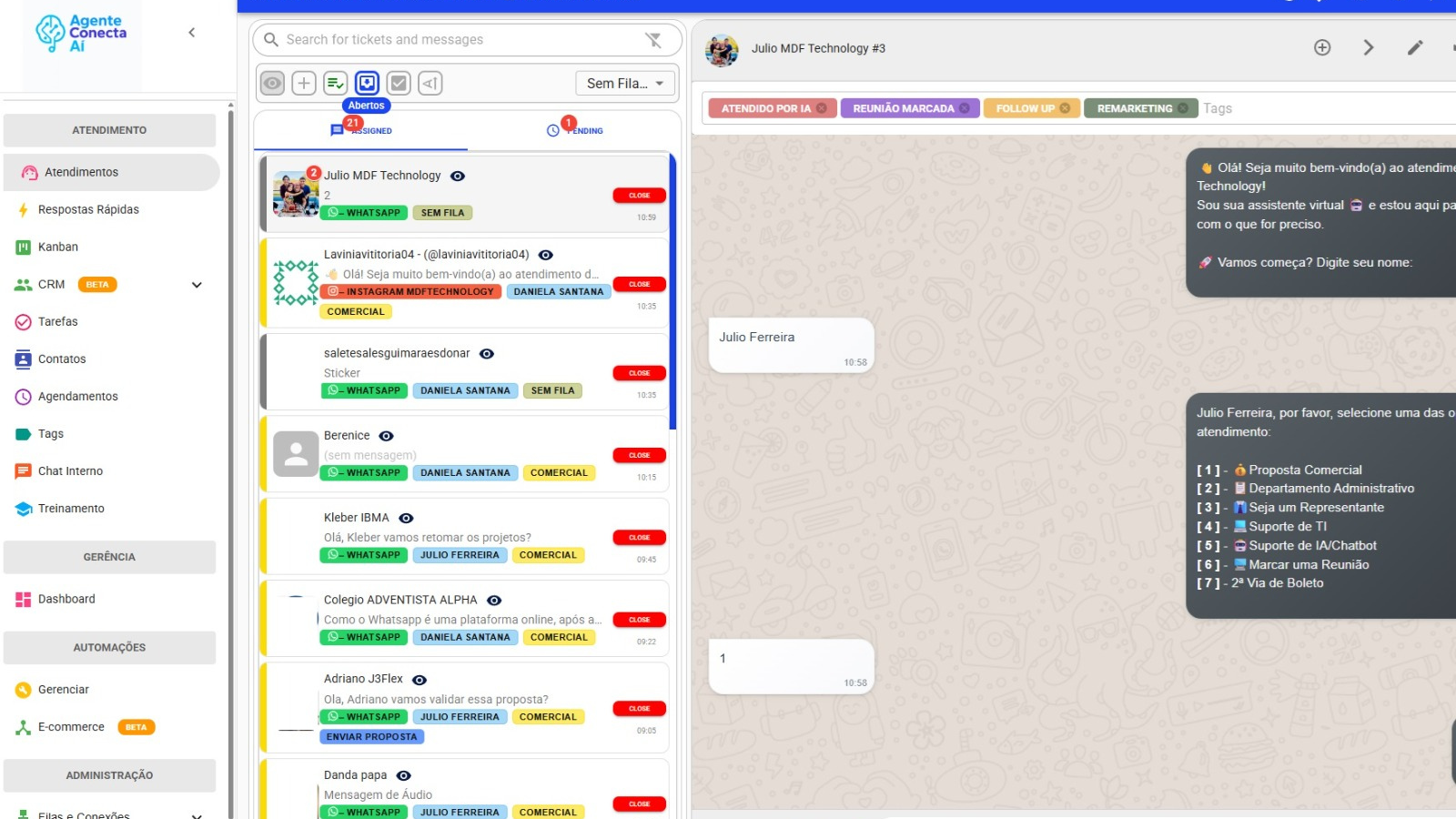Close the Kleber IBMA ticket
The width and height of the screenshot is (1456, 819).
pos(640,538)
